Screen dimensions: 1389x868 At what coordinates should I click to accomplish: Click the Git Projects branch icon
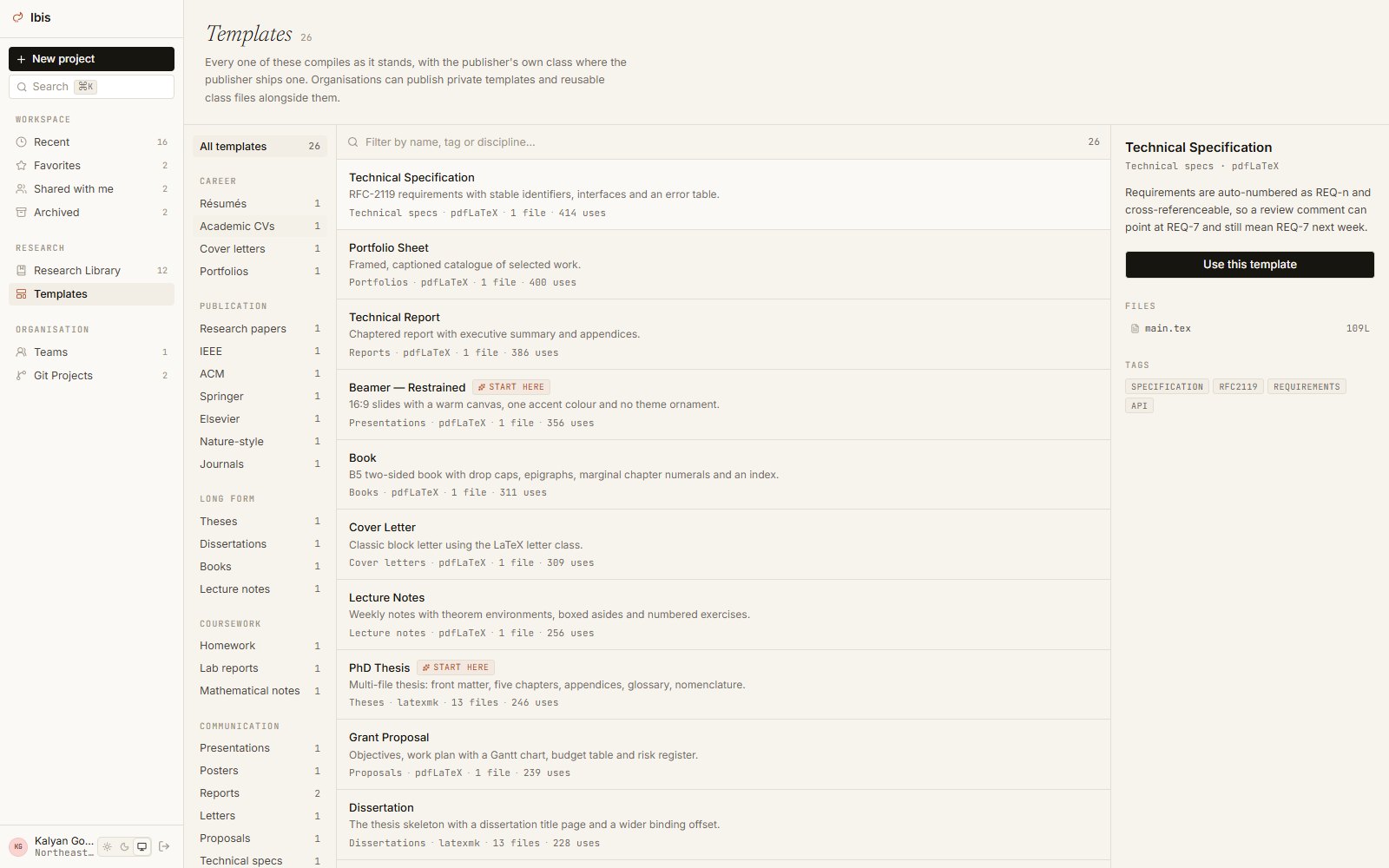pyautogui.click(x=22, y=376)
